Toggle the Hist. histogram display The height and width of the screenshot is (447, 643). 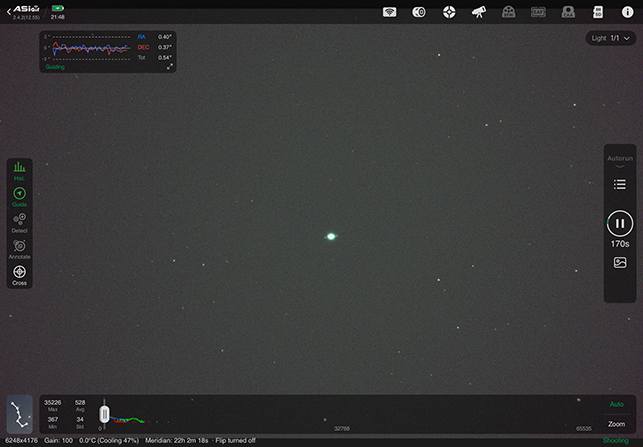pos(19,170)
